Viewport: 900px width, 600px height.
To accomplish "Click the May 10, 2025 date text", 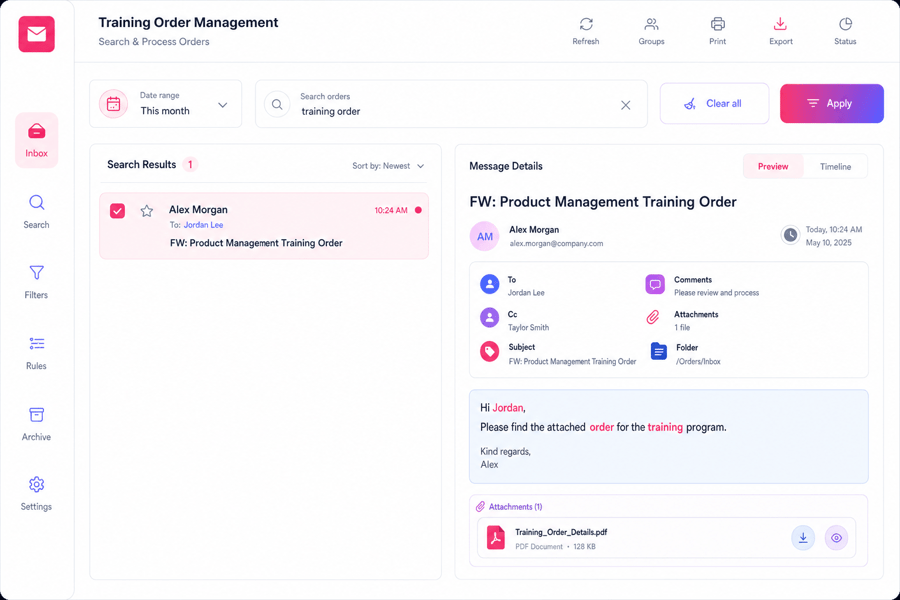I will click(x=828, y=243).
